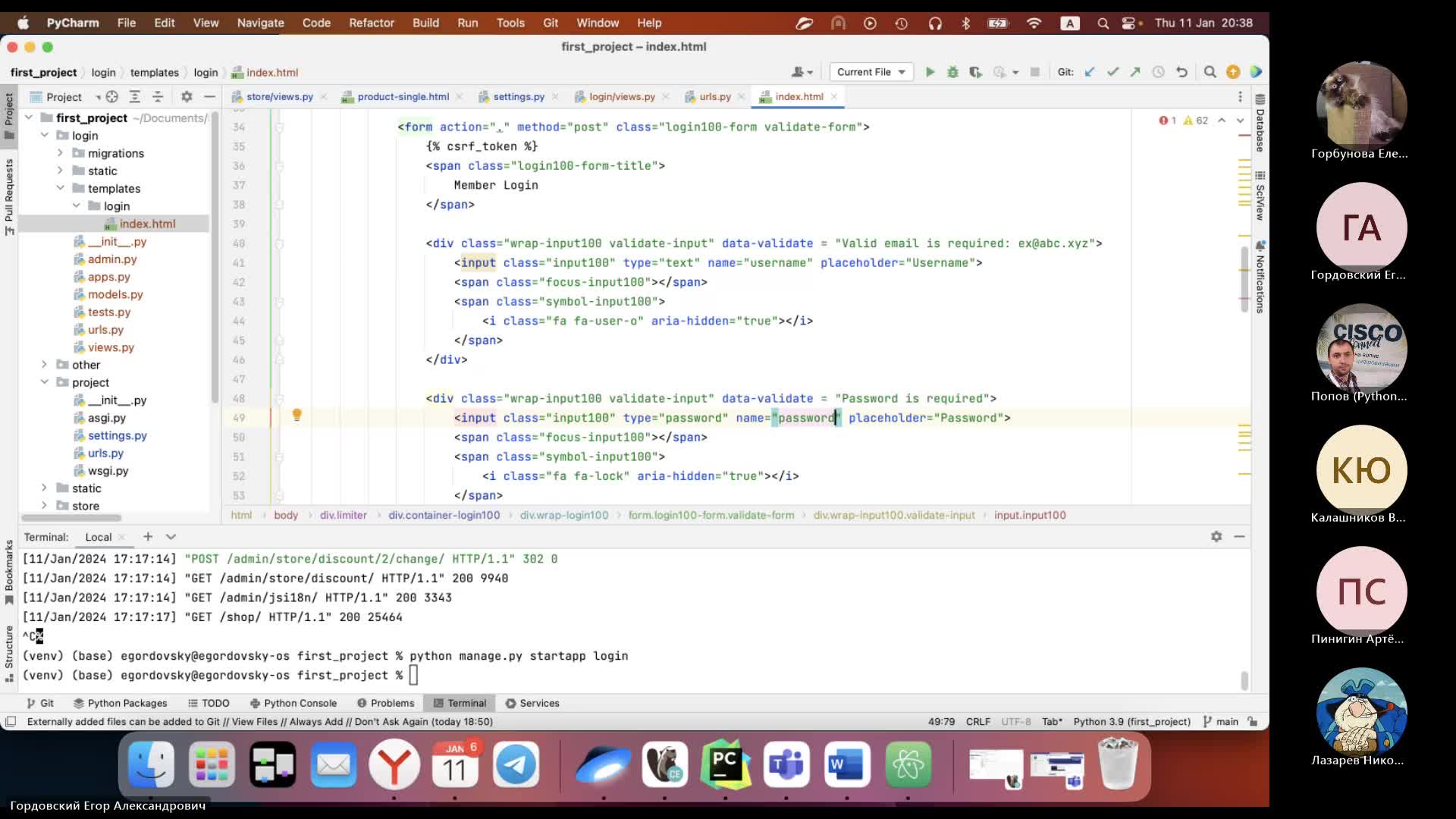Toggle Project side stripe button

[x=9, y=115]
